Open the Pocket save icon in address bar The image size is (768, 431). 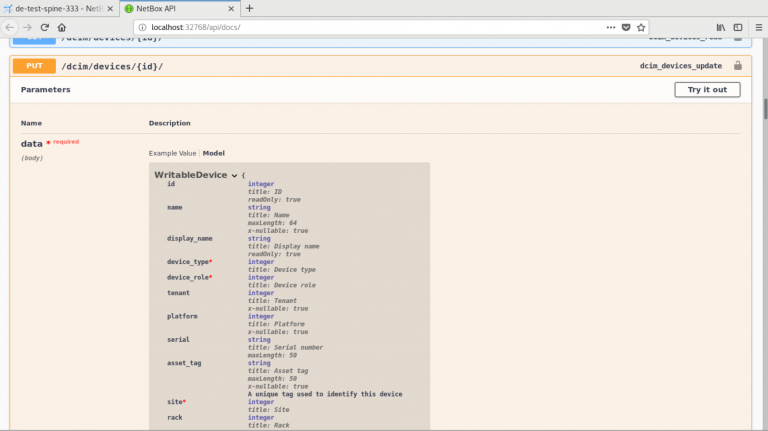(625, 27)
